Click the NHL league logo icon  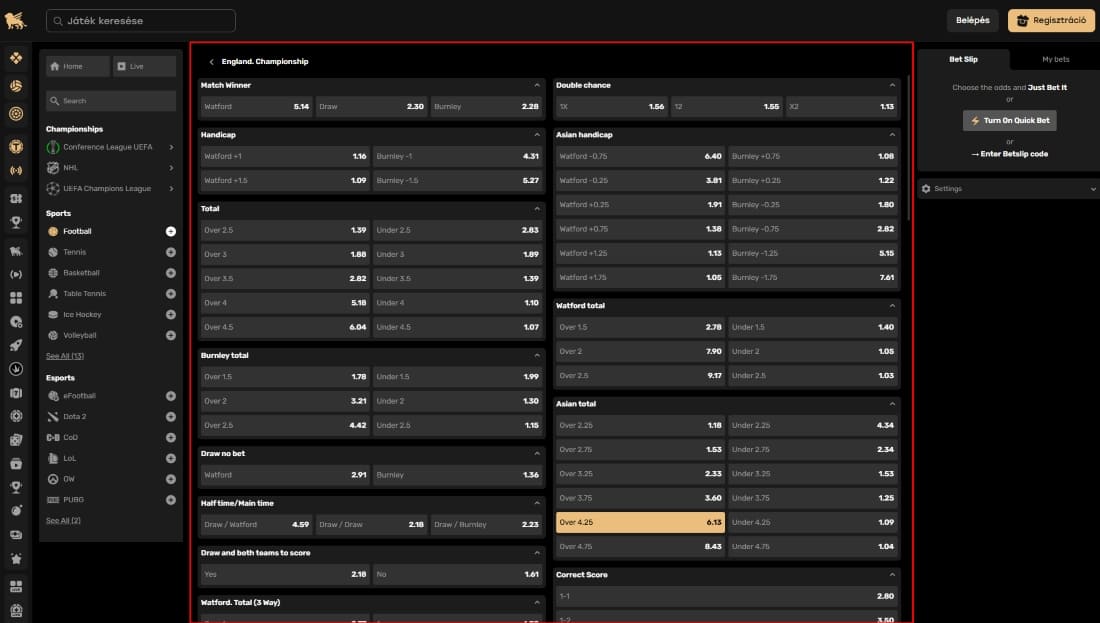pos(53,168)
